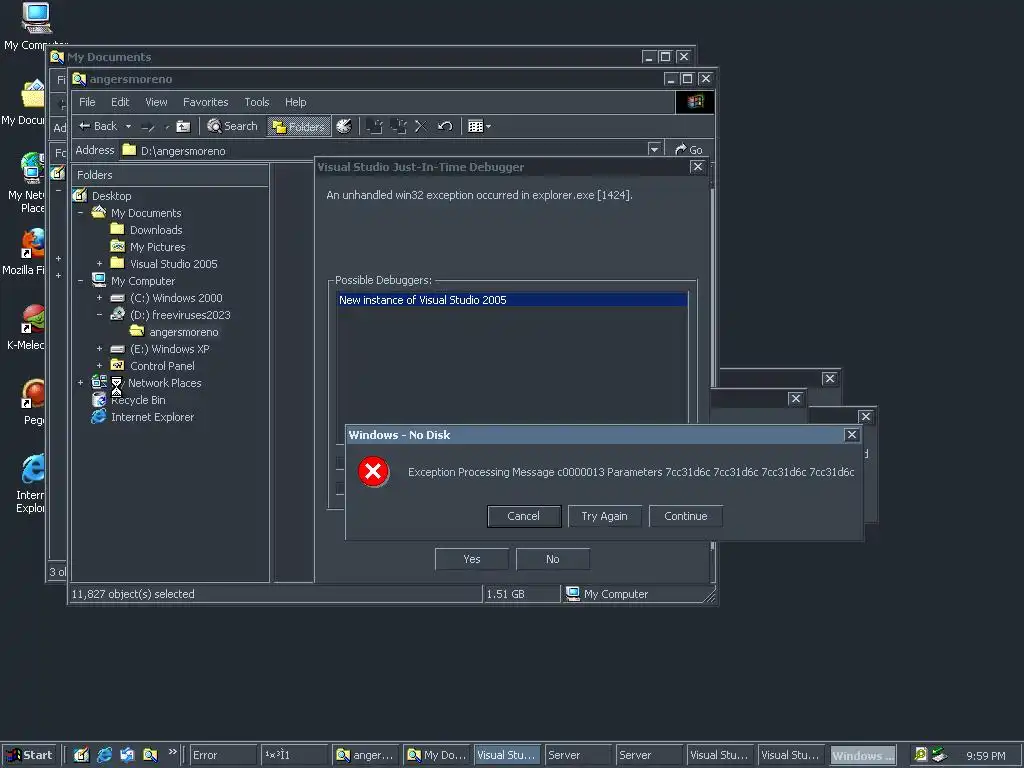
Task: Open the Tools menu
Action: pyautogui.click(x=257, y=102)
